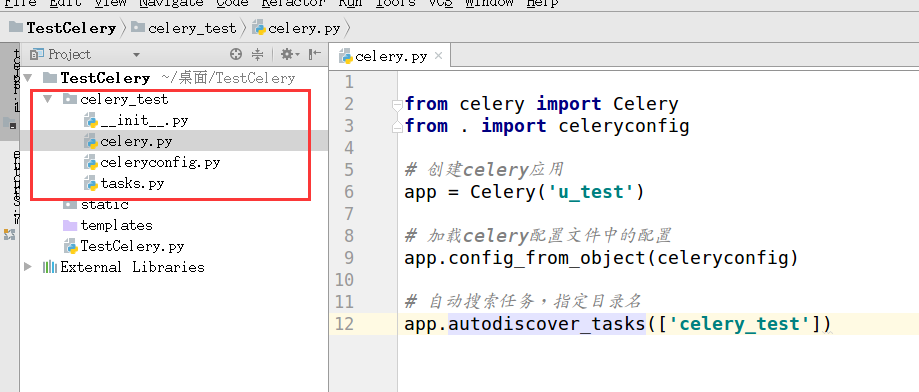
Task: Select the tasks.py file in tree
Action: coord(124,183)
